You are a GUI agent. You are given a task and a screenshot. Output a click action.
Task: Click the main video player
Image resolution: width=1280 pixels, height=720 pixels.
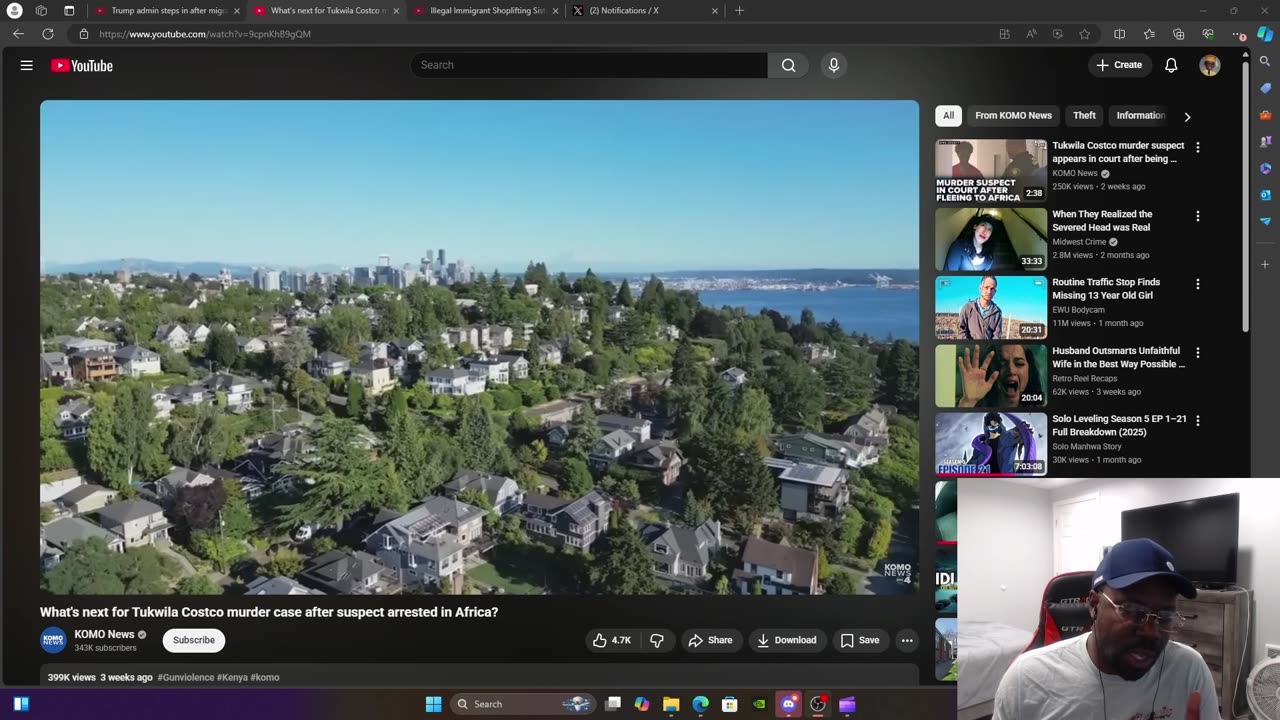(x=479, y=347)
